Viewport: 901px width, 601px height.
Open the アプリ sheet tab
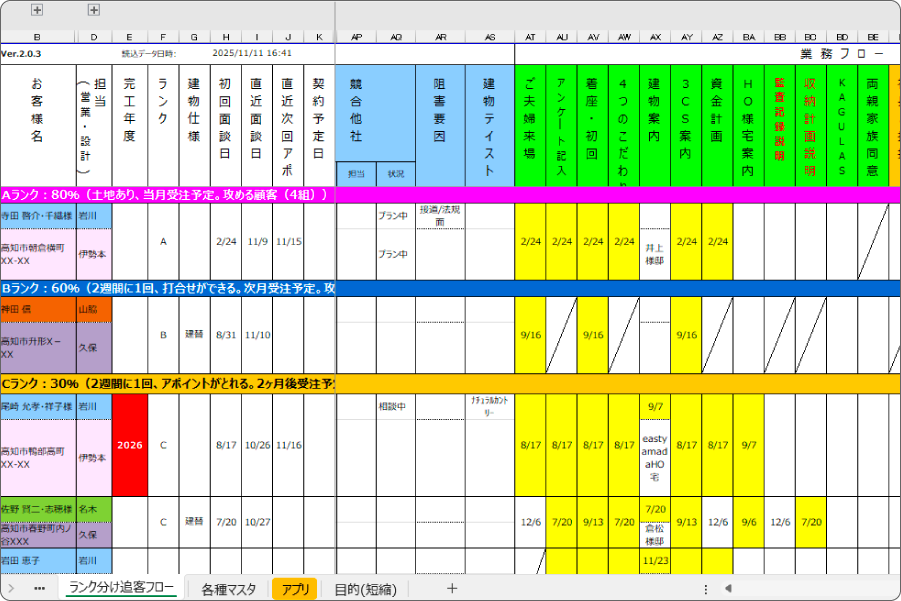coord(294,588)
